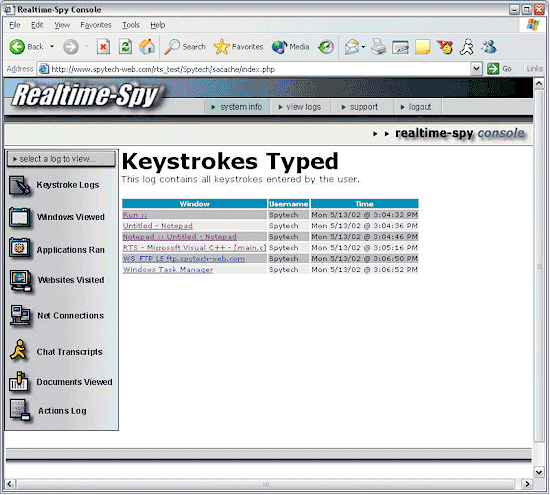Open the Tools menu

click(x=131, y=25)
